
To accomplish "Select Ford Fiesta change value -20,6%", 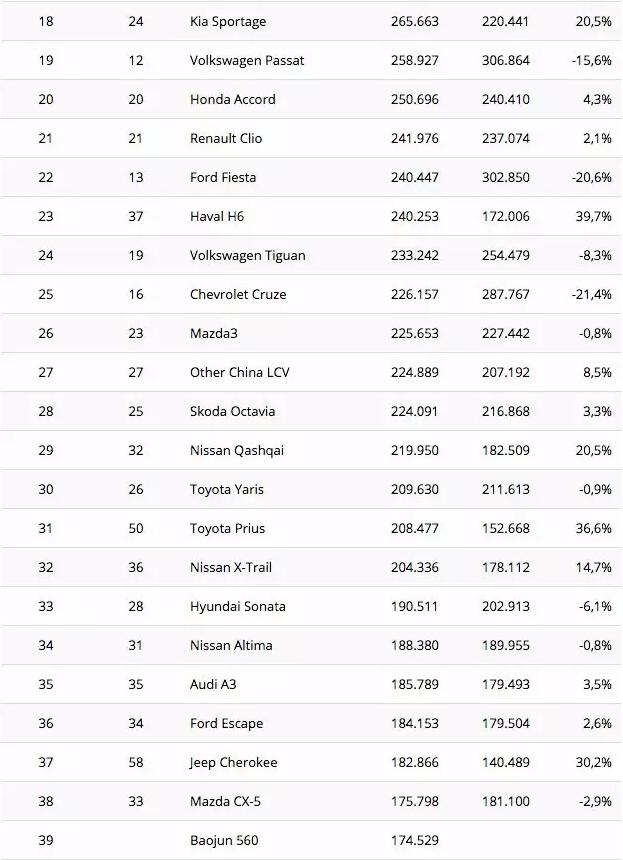I will [591, 177].
